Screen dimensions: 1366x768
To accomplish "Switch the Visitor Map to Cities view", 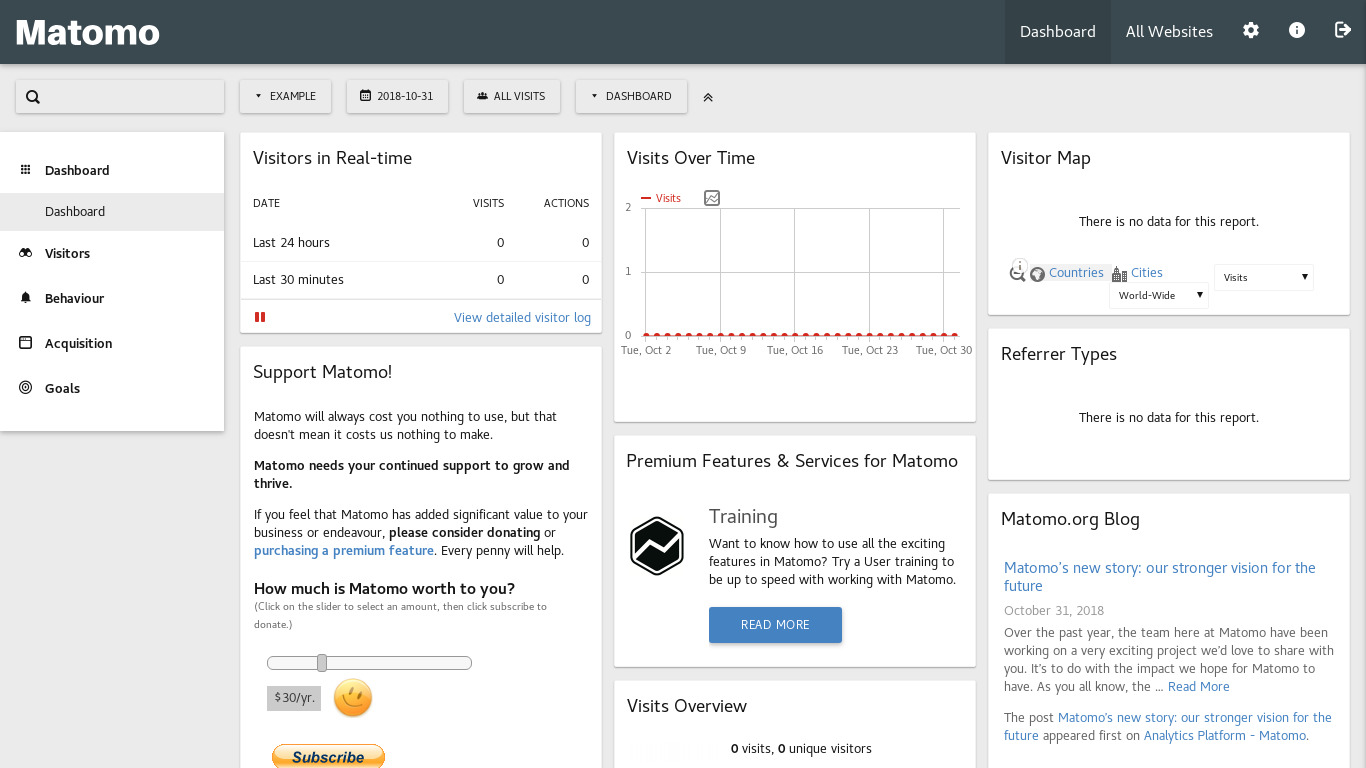I will (1146, 273).
